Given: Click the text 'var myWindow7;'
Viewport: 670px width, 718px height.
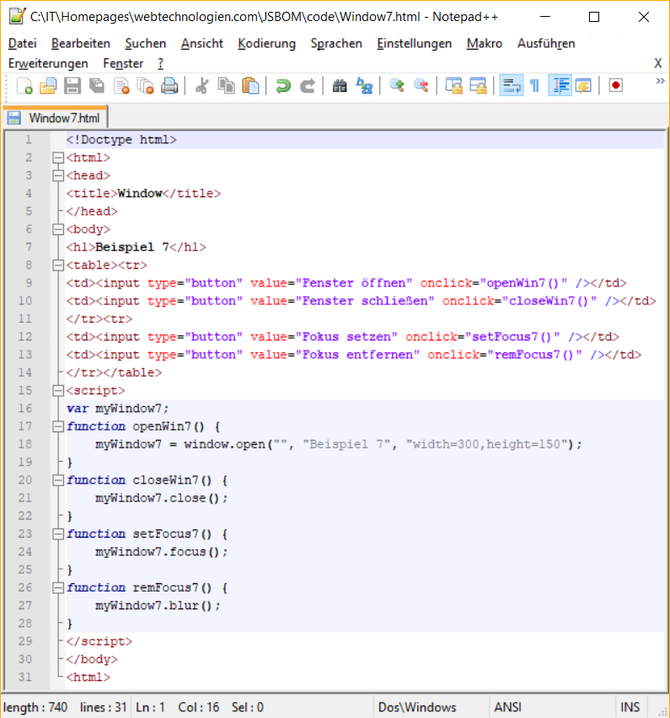Looking at the screenshot, I should click(x=118, y=408).
